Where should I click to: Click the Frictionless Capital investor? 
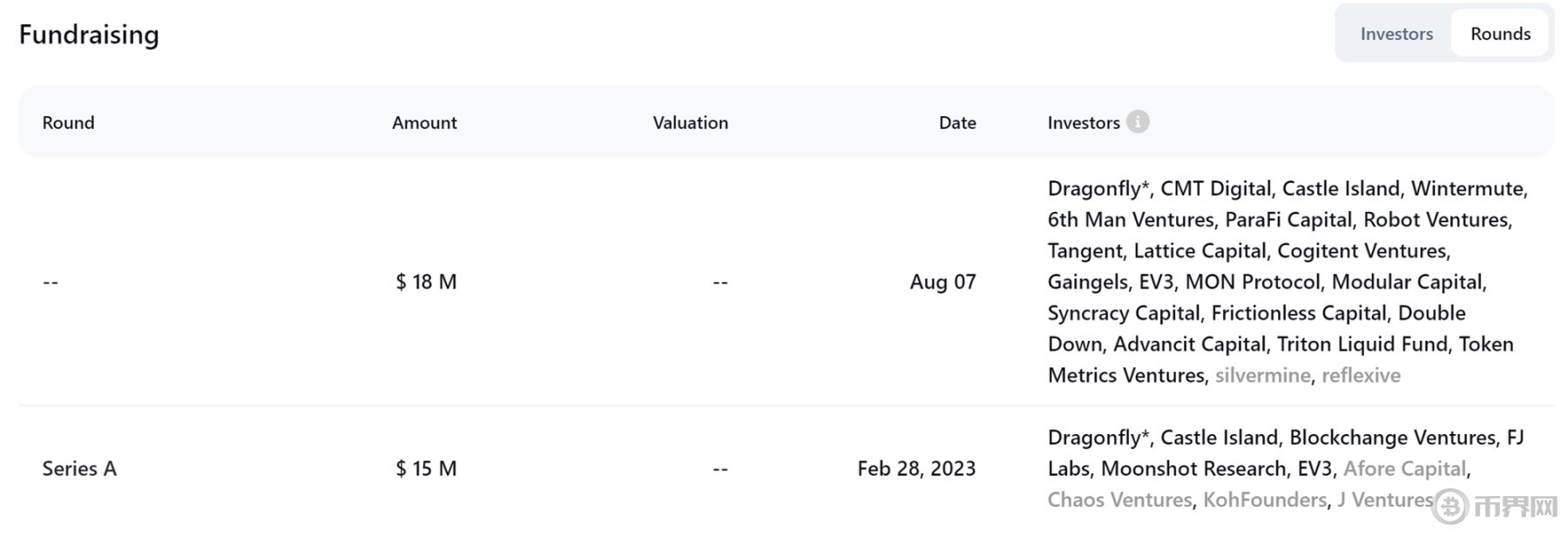coord(1299,313)
